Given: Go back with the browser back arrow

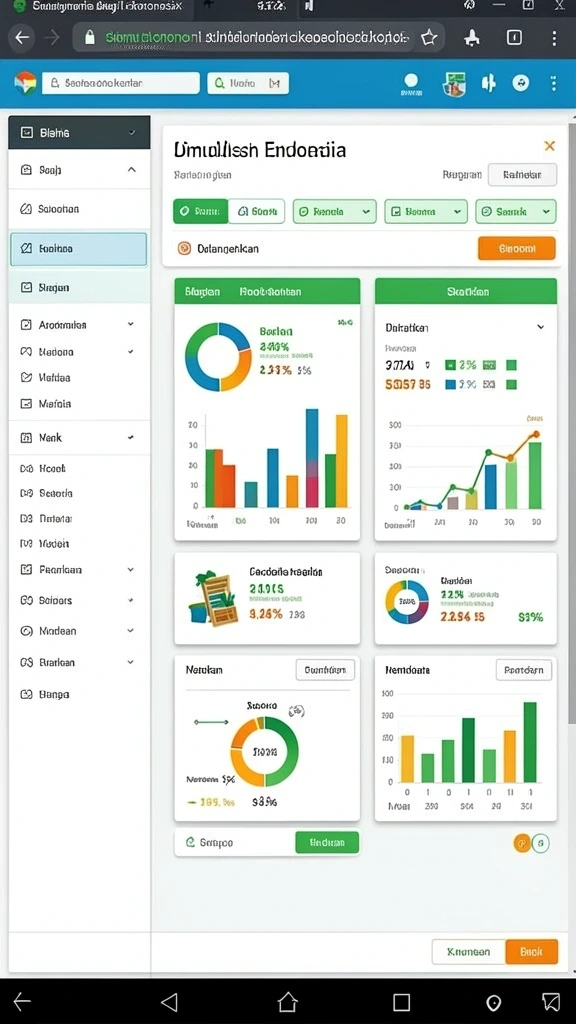Looking at the screenshot, I should [x=23, y=37].
